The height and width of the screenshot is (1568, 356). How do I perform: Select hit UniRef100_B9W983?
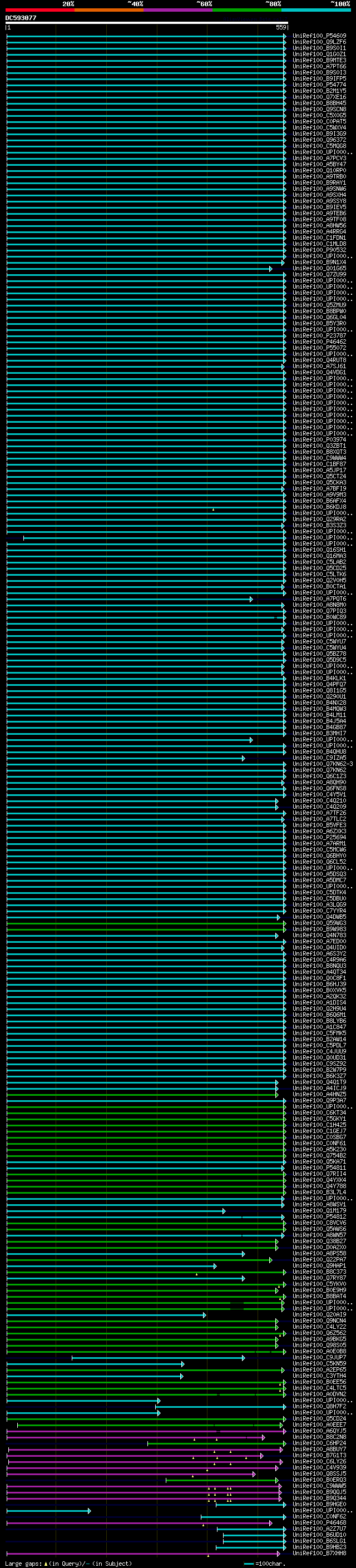[x=319, y=929]
